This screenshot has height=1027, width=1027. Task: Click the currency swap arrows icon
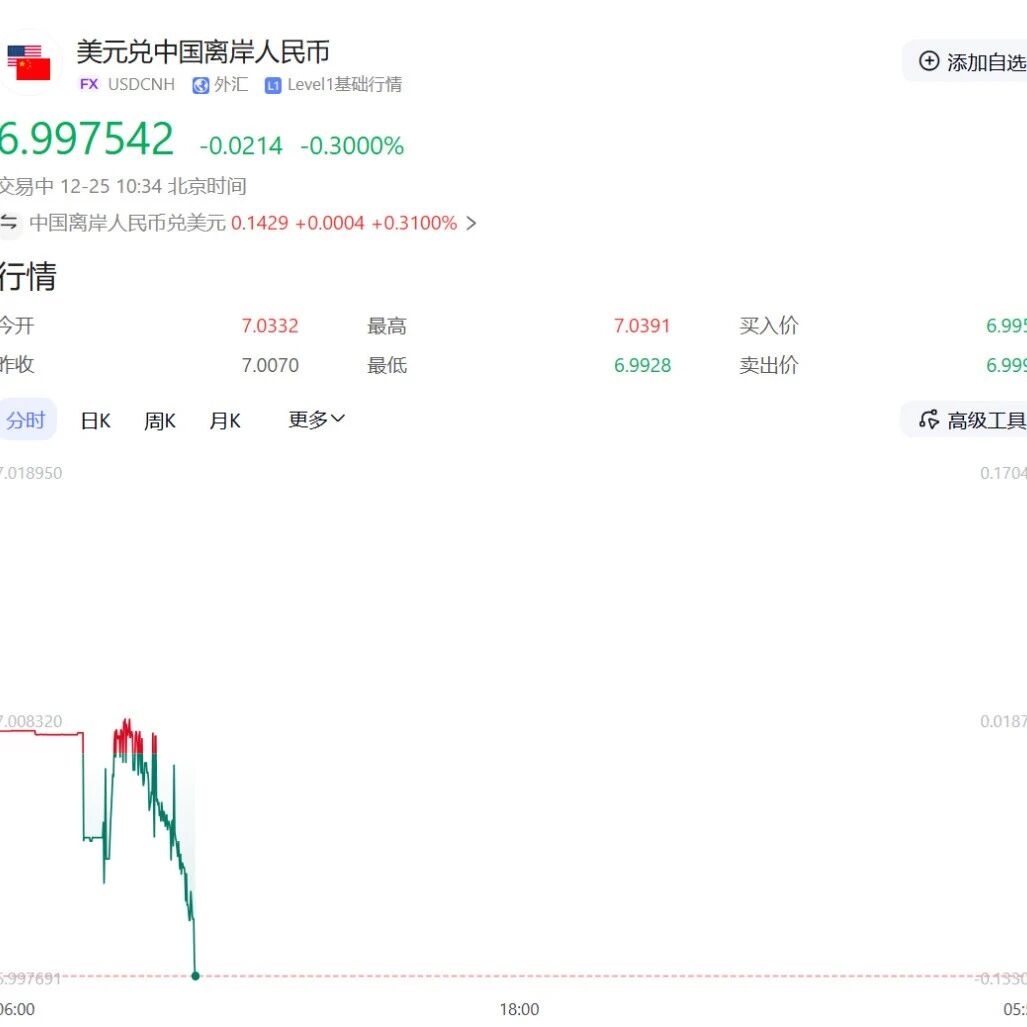pos(9,223)
